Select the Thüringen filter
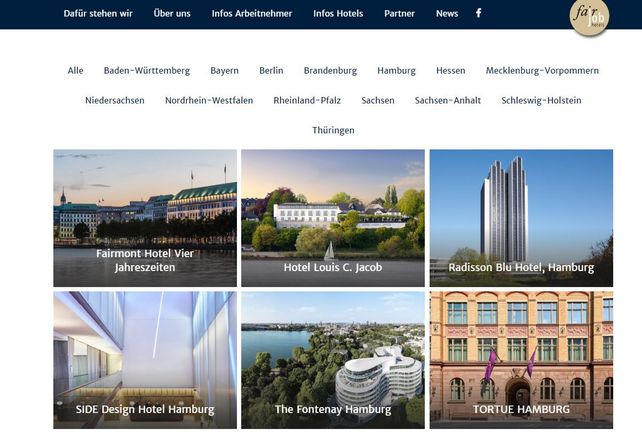Viewport: 642px width, 437px height. pyautogui.click(x=333, y=130)
